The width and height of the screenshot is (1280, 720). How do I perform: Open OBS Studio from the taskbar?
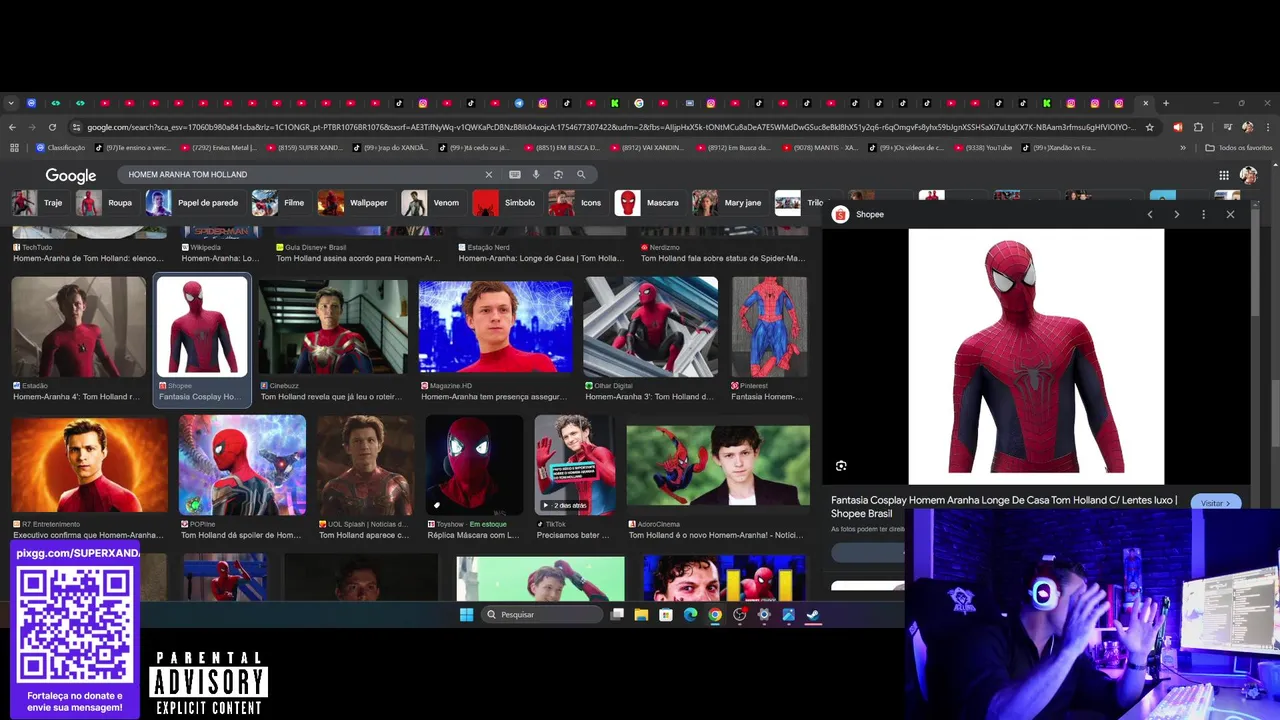[x=740, y=615]
